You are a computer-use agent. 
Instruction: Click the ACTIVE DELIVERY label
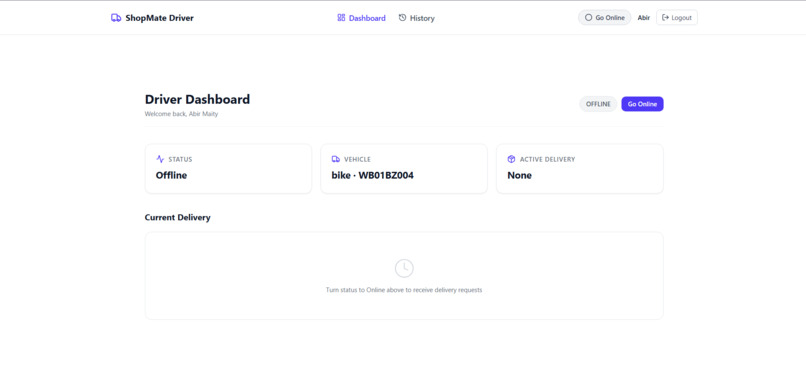coord(547,159)
